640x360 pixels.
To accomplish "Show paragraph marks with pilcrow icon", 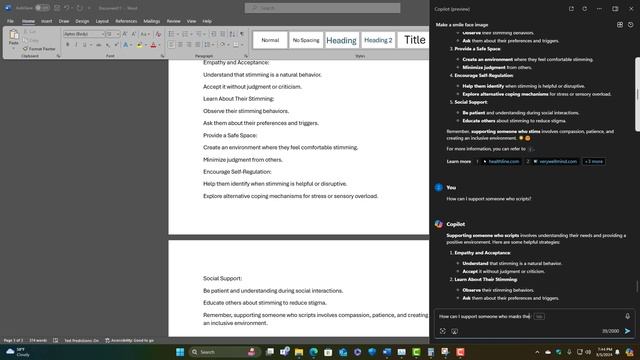I will coord(242,34).
